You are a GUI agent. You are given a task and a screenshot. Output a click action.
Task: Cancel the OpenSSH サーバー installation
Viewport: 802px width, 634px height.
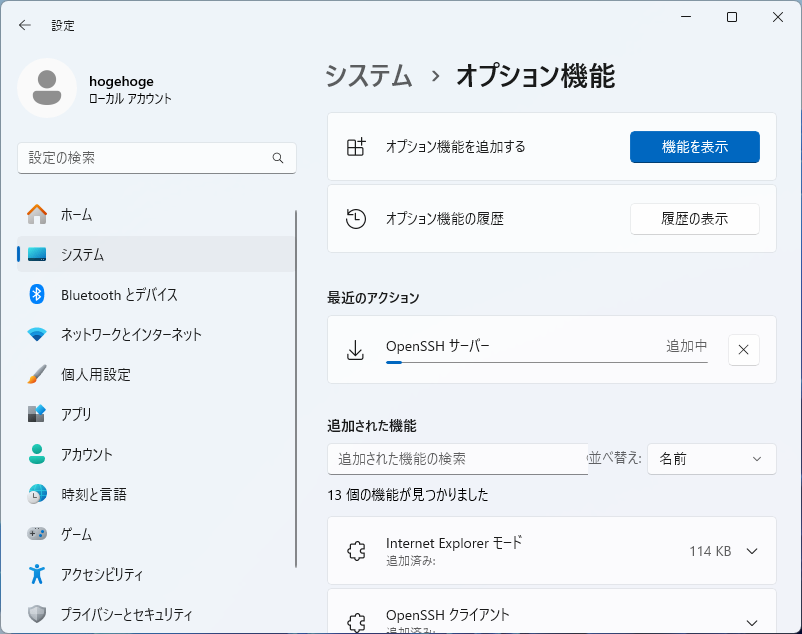[743, 350]
